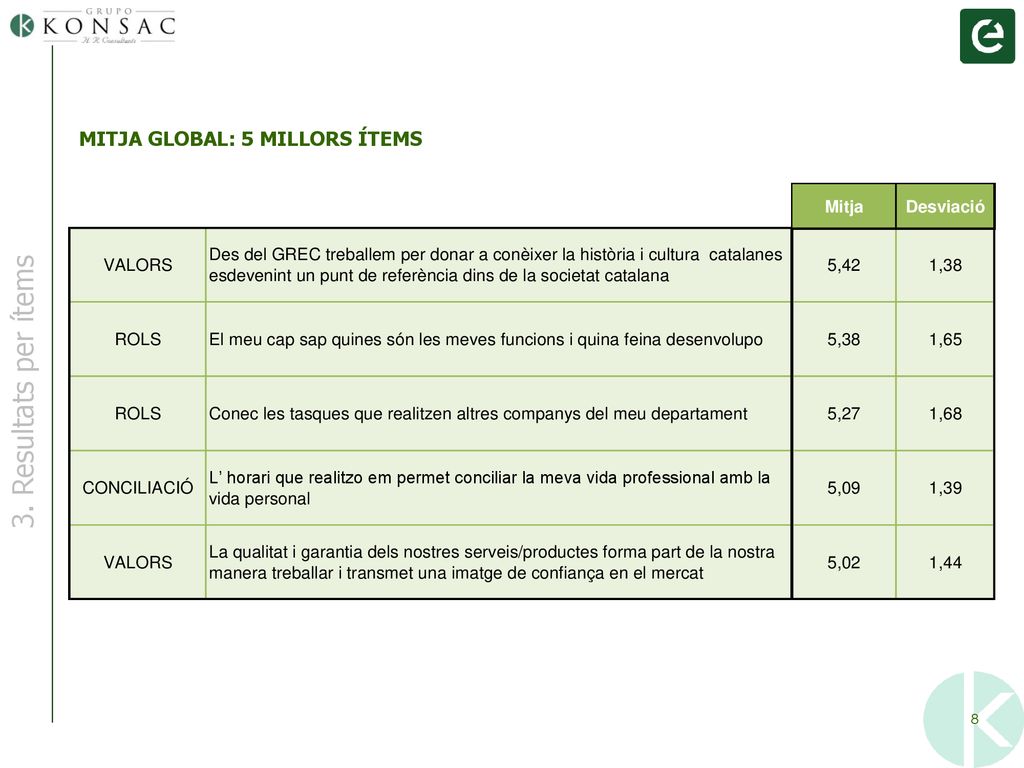Select the mean value 5,09

tap(843, 488)
